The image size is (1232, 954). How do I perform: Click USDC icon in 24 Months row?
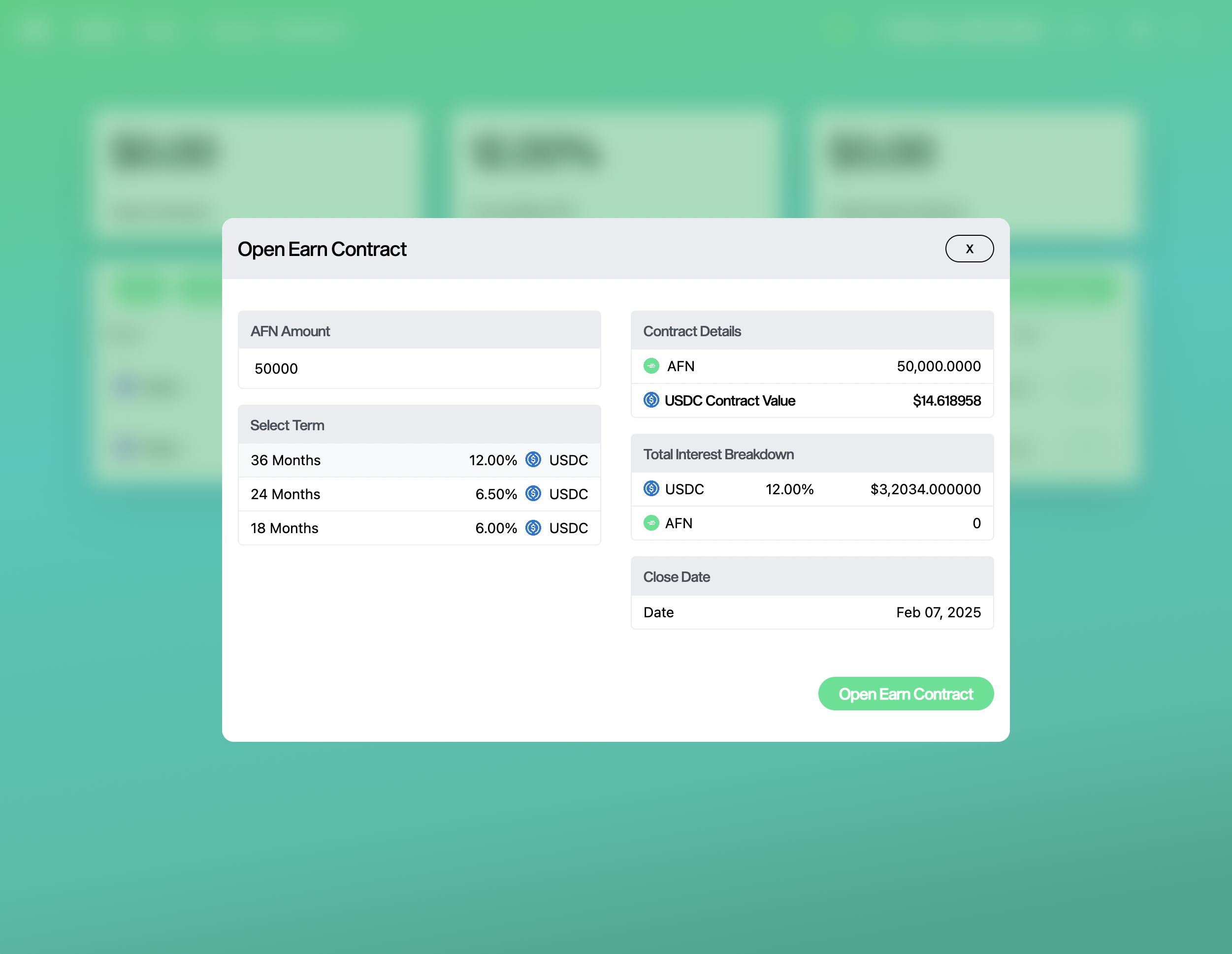tap(533, 493)
